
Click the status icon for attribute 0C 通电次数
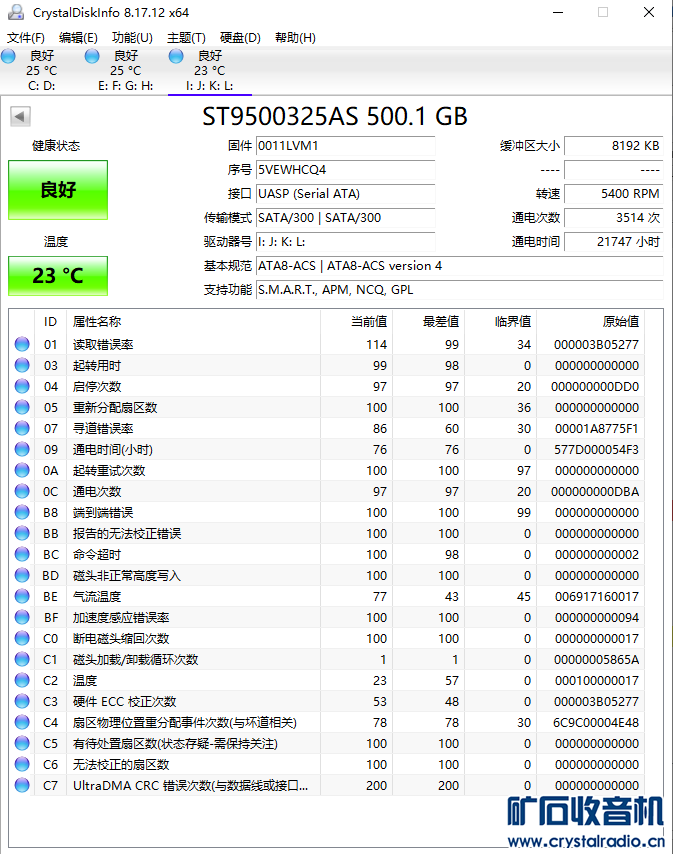coord(22,491)
